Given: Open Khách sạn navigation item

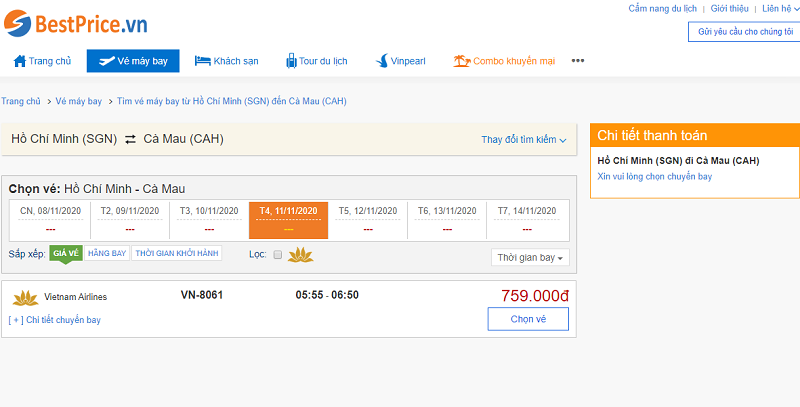Looking at the screenshot, I should (x=227, y=61).
